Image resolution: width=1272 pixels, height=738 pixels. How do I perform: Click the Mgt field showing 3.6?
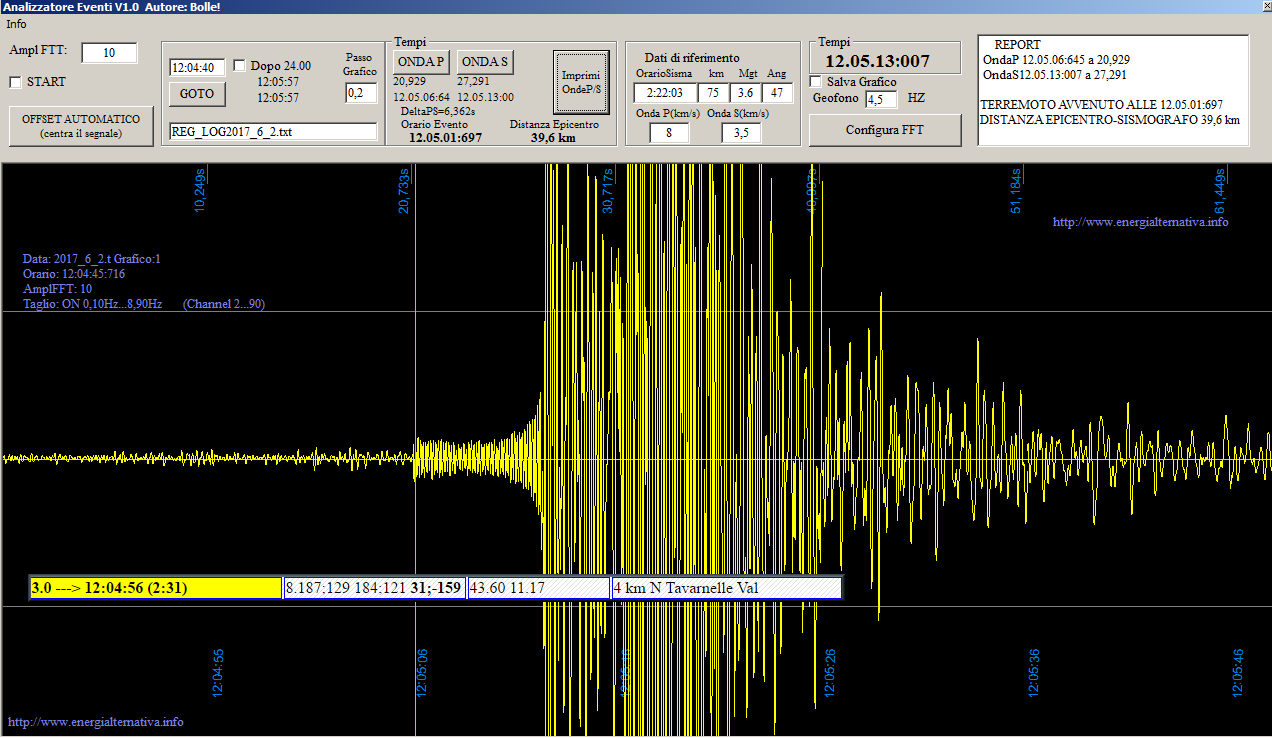(746, 93)
